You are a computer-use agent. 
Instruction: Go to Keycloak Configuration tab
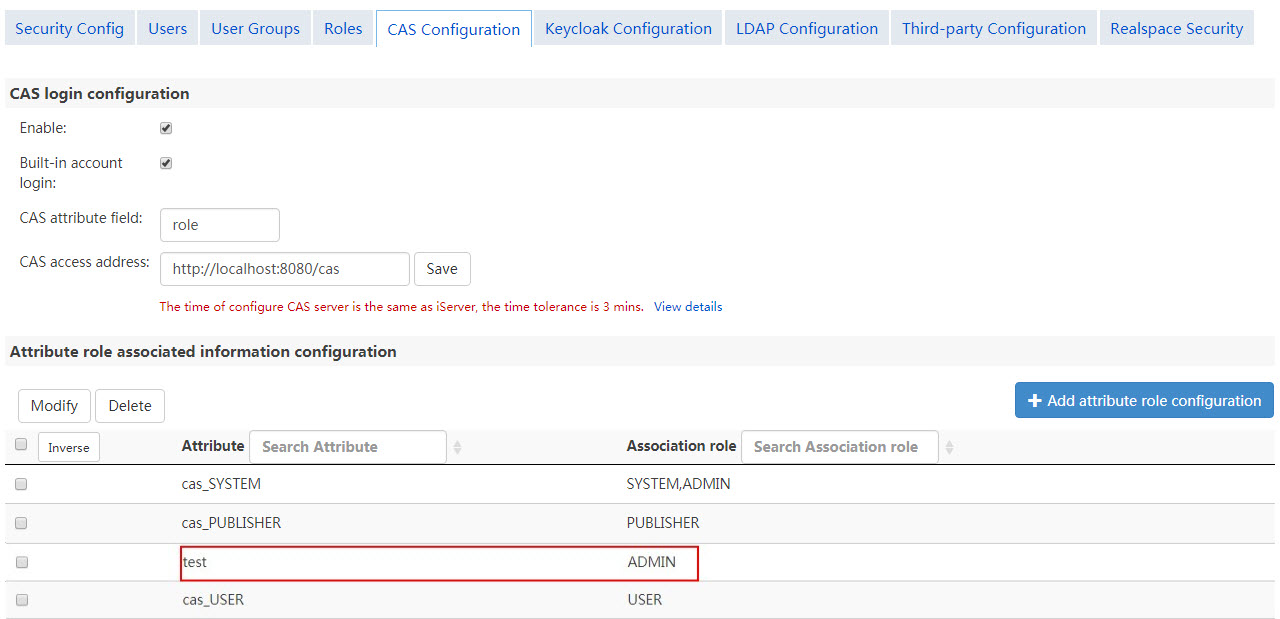point(628,28)
